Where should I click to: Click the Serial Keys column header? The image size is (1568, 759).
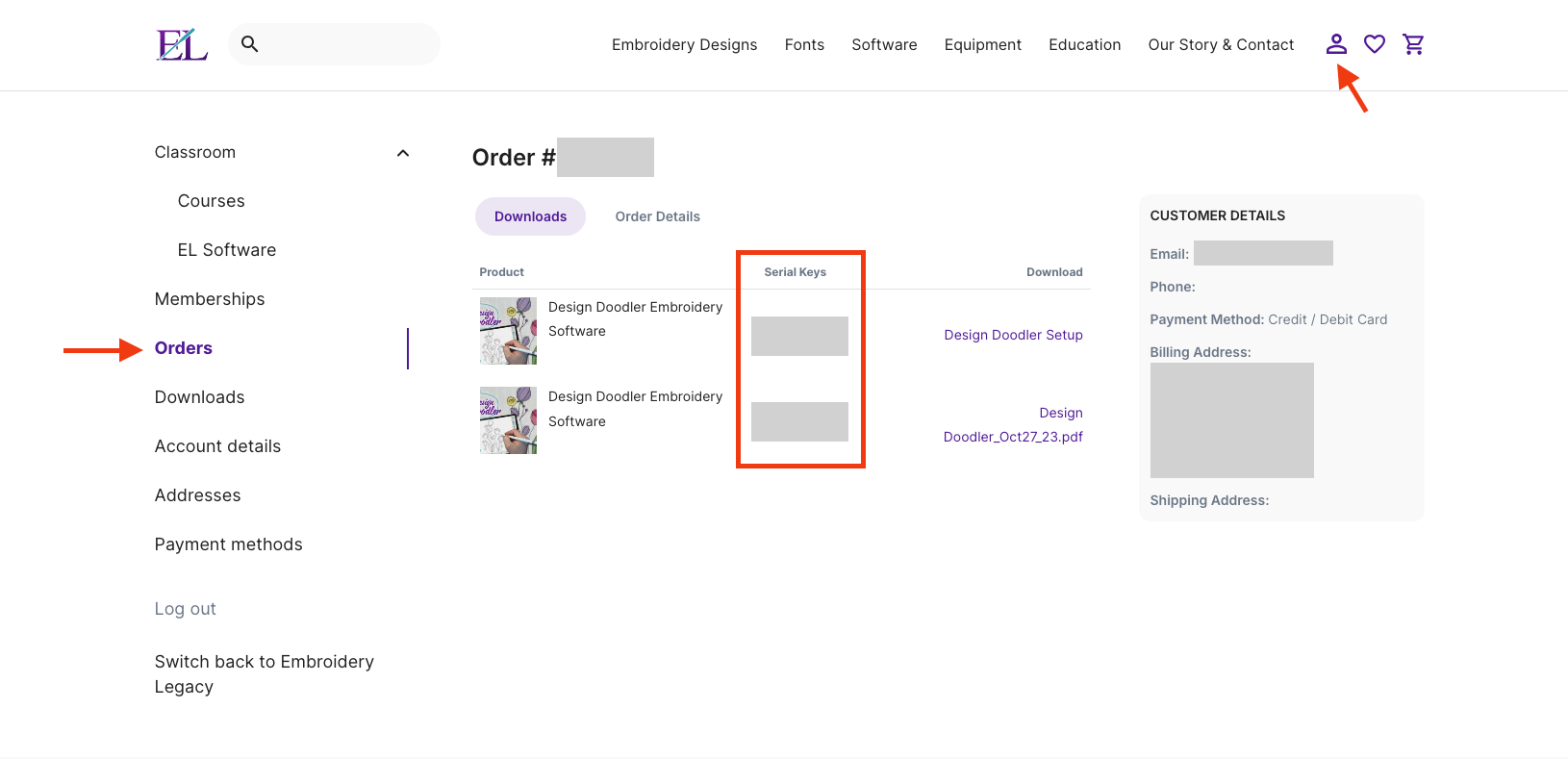(x=795, y=272)
